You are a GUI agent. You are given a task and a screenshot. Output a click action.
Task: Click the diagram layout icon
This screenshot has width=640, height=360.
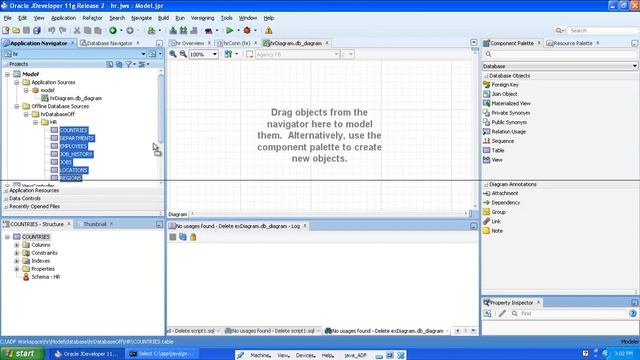(x=228, y=54)
